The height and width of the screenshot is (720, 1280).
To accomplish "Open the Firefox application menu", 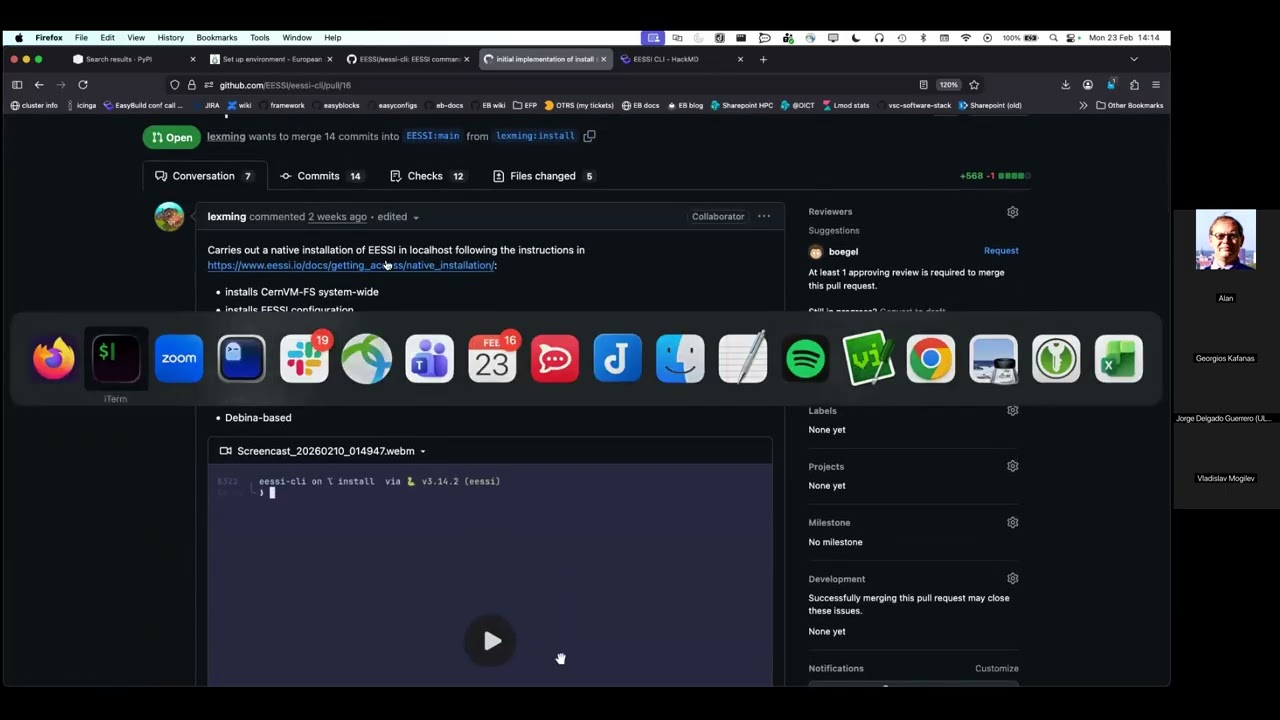I will pos(1156,85).
